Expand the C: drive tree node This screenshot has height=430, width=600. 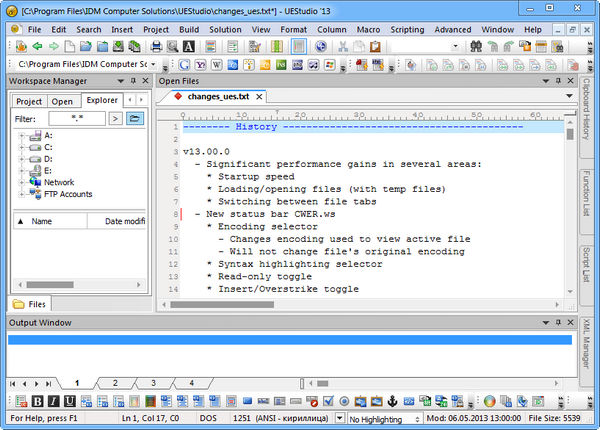(x=21, y=147)
